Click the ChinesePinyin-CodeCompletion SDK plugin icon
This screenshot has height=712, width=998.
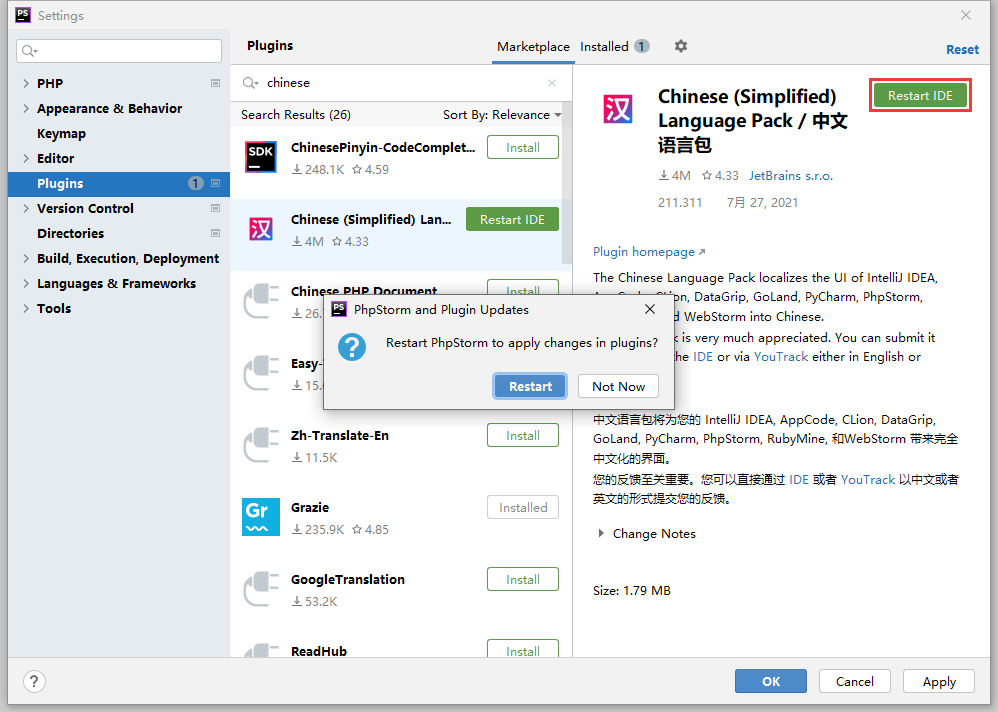click(x=261, y=157)
